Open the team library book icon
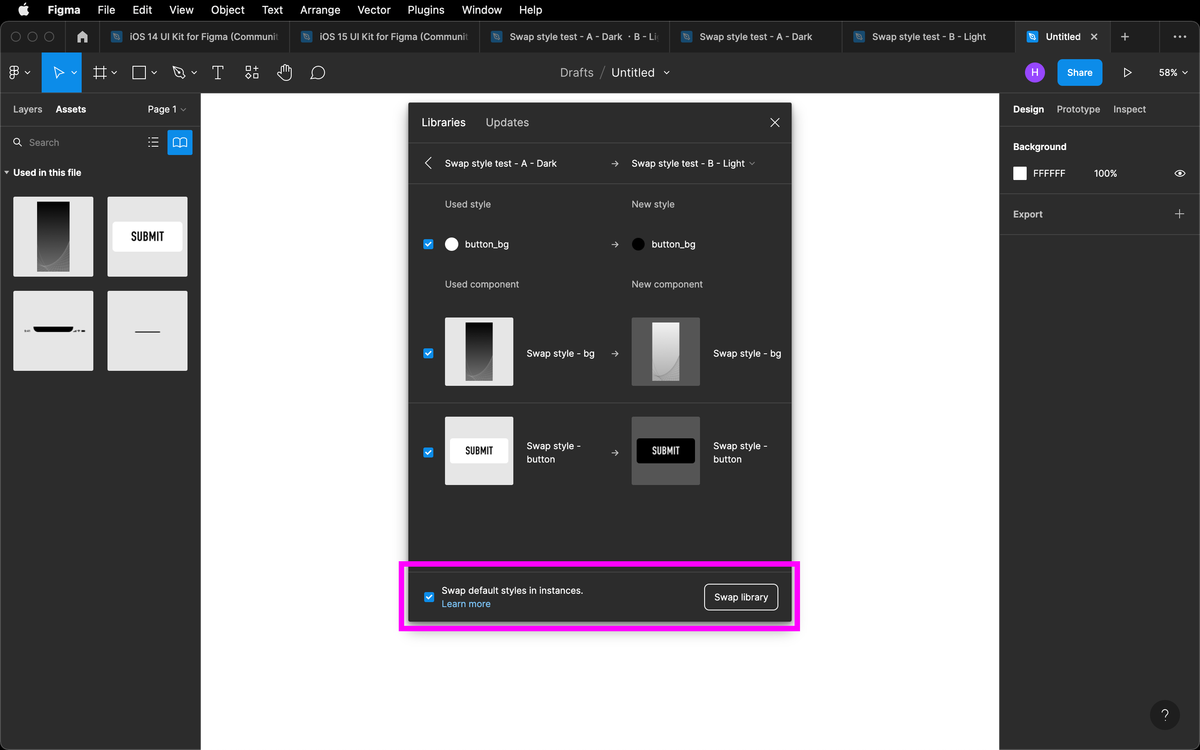1200x750 pixels. 180,142
